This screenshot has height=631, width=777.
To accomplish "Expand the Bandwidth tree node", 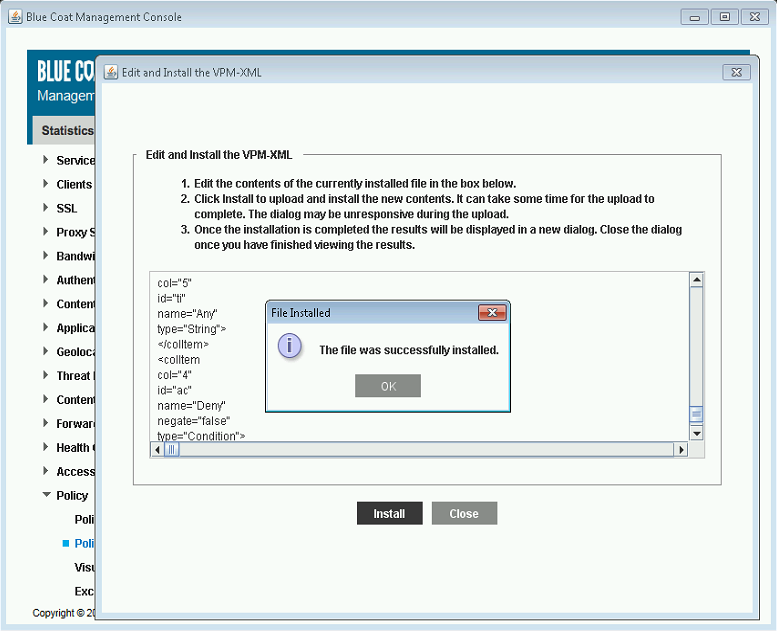I will (x=46, y=255).
